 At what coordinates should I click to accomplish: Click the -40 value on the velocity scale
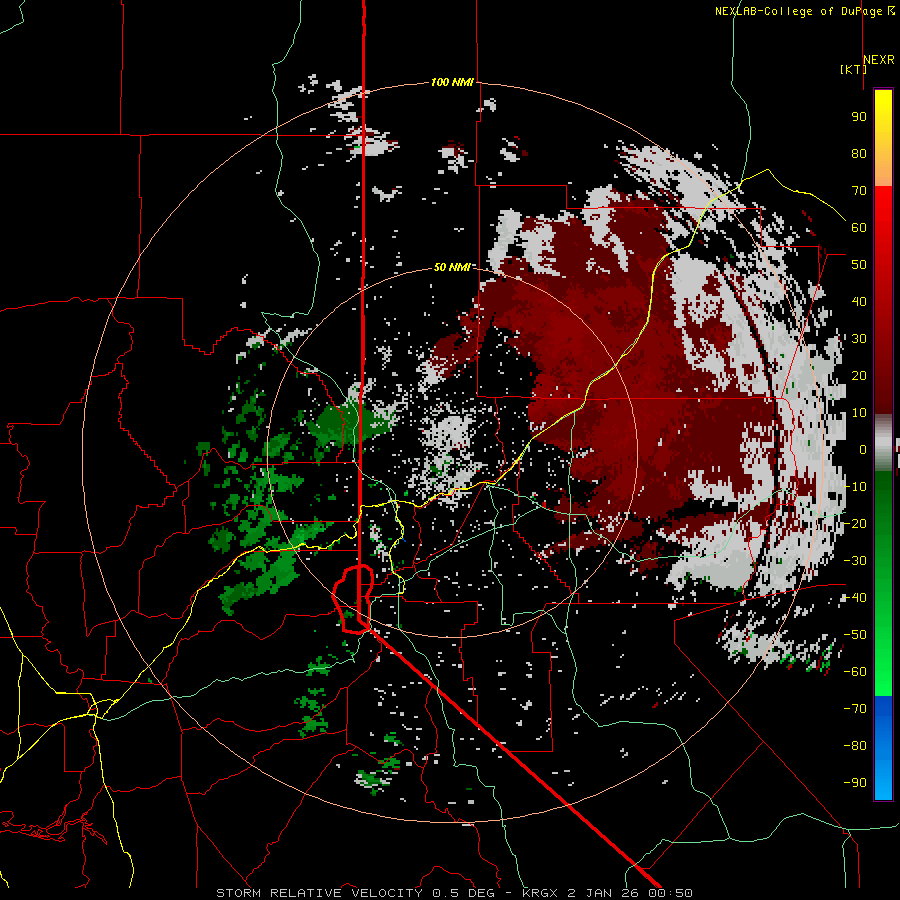[x=855, y=598]
